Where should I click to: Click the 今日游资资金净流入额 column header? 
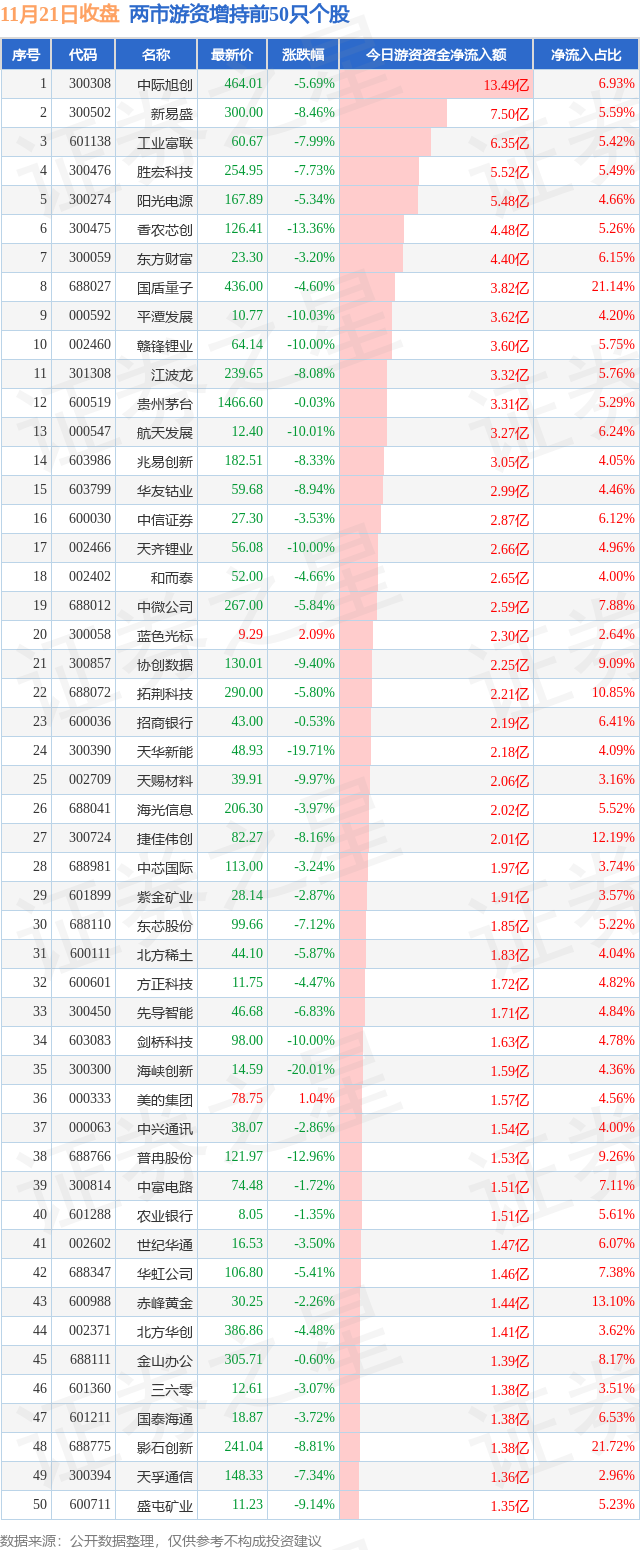[435, 55]
